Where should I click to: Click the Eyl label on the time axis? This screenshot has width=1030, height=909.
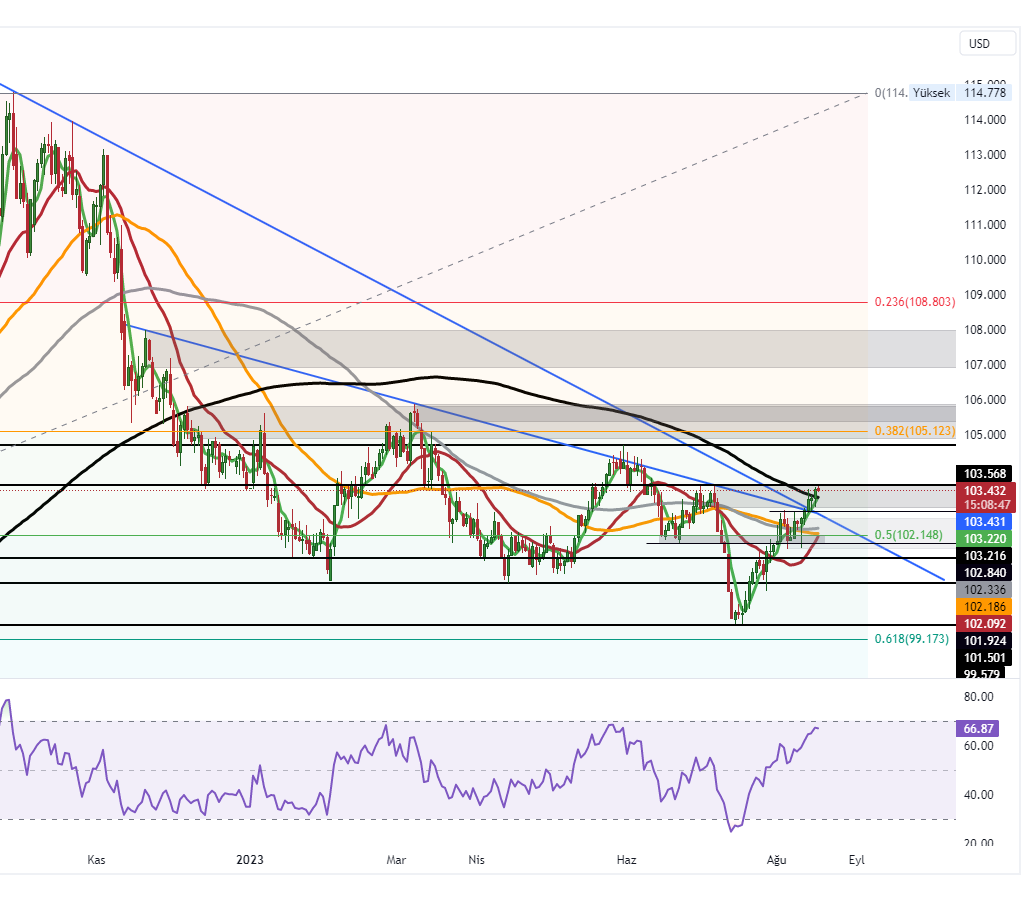(x=856, y=859)
